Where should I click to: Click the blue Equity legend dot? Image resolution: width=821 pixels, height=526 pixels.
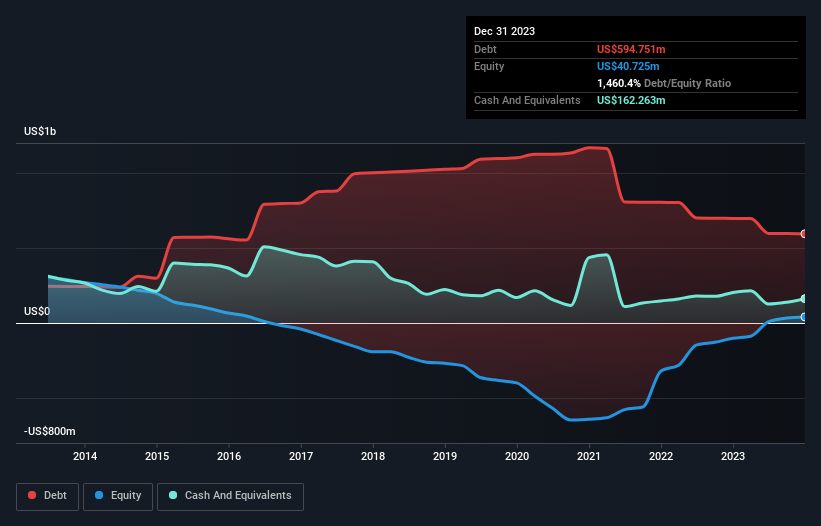[99, 495]
